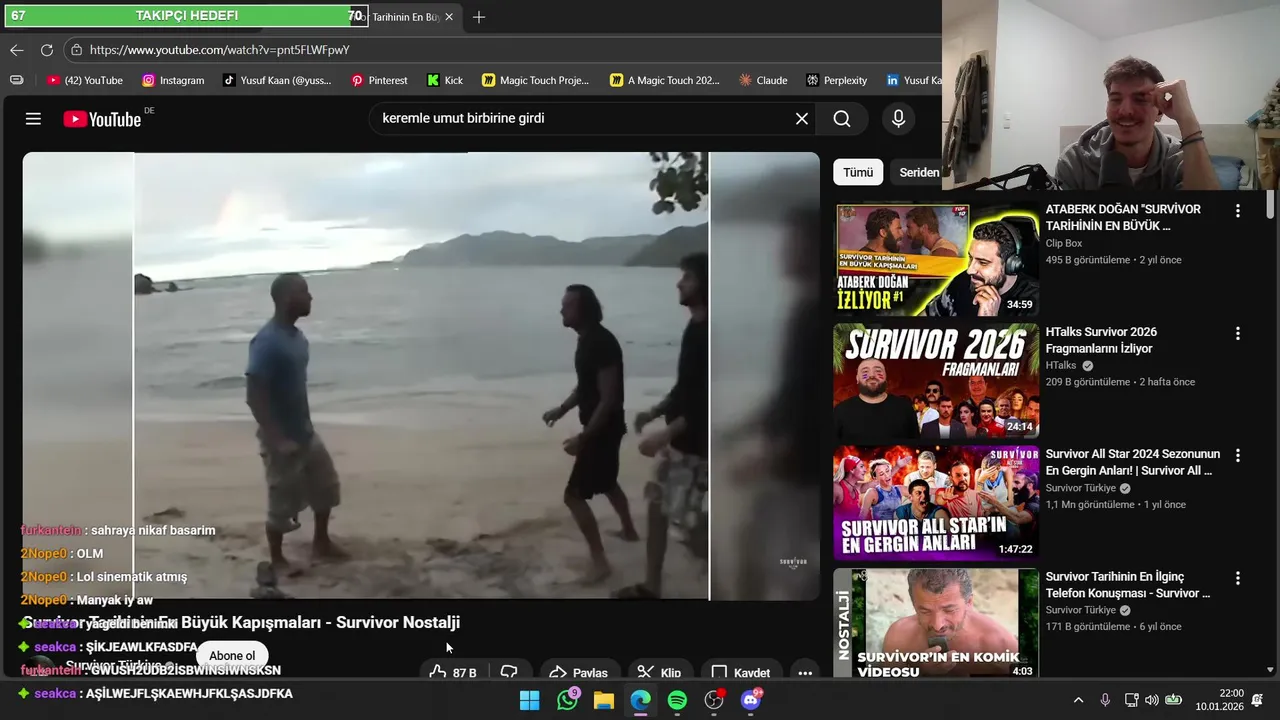
Task: Reload the YouTube page
Action: click(x=47, y=49)
